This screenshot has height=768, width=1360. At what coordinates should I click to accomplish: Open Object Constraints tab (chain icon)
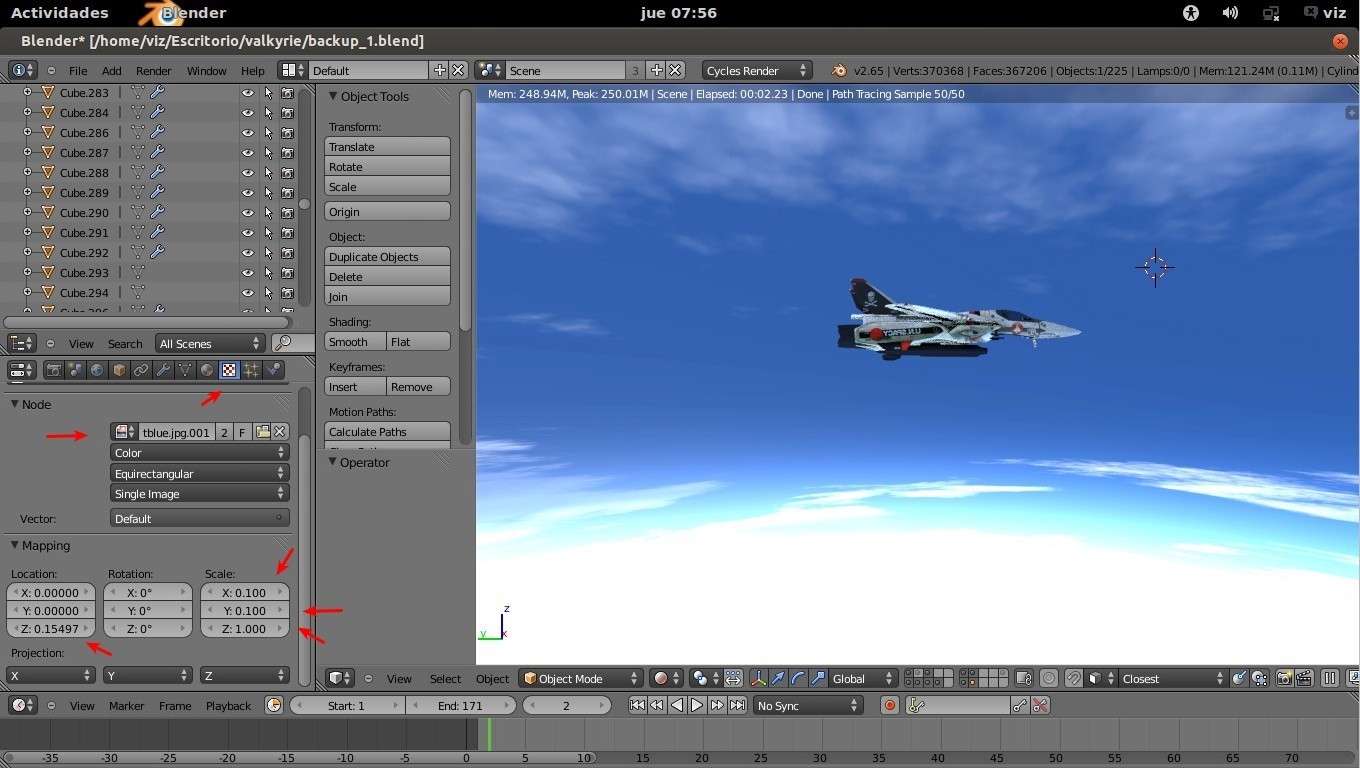click(141, 370)
